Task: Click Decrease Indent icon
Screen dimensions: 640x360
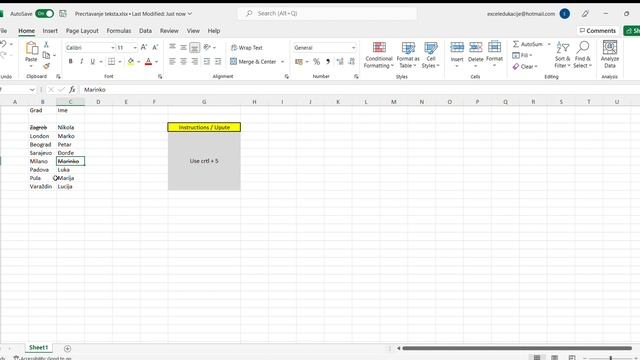Action: [x=207, y=62]
